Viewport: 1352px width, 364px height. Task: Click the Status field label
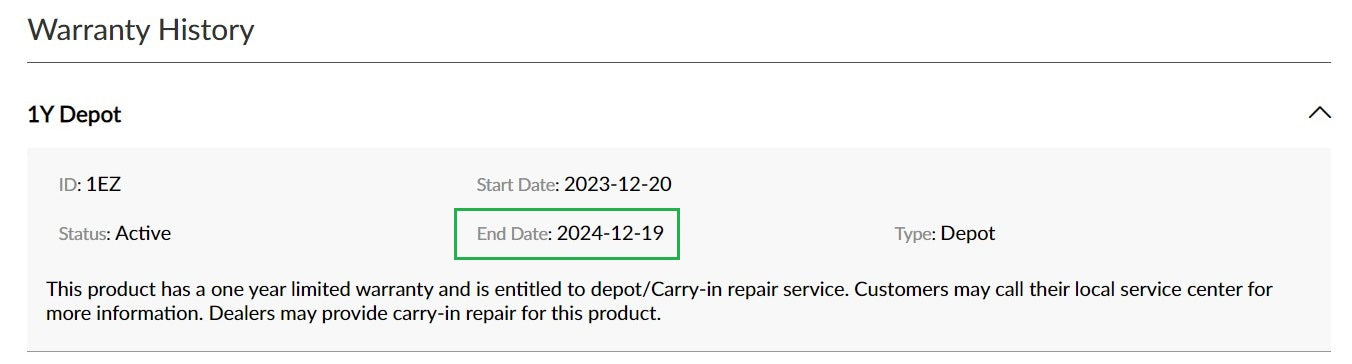84,233
